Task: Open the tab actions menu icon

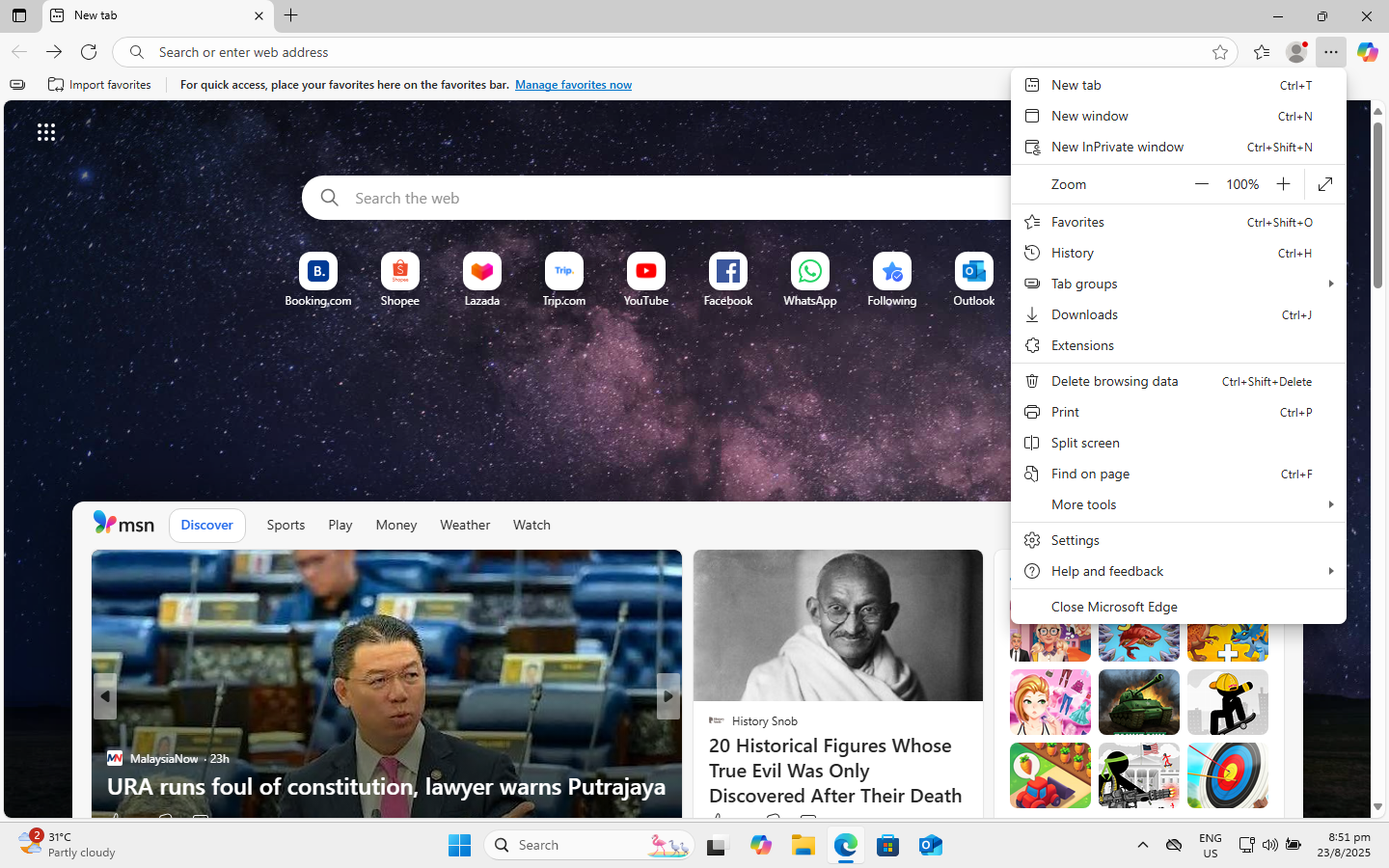Action: pos(19,15)
